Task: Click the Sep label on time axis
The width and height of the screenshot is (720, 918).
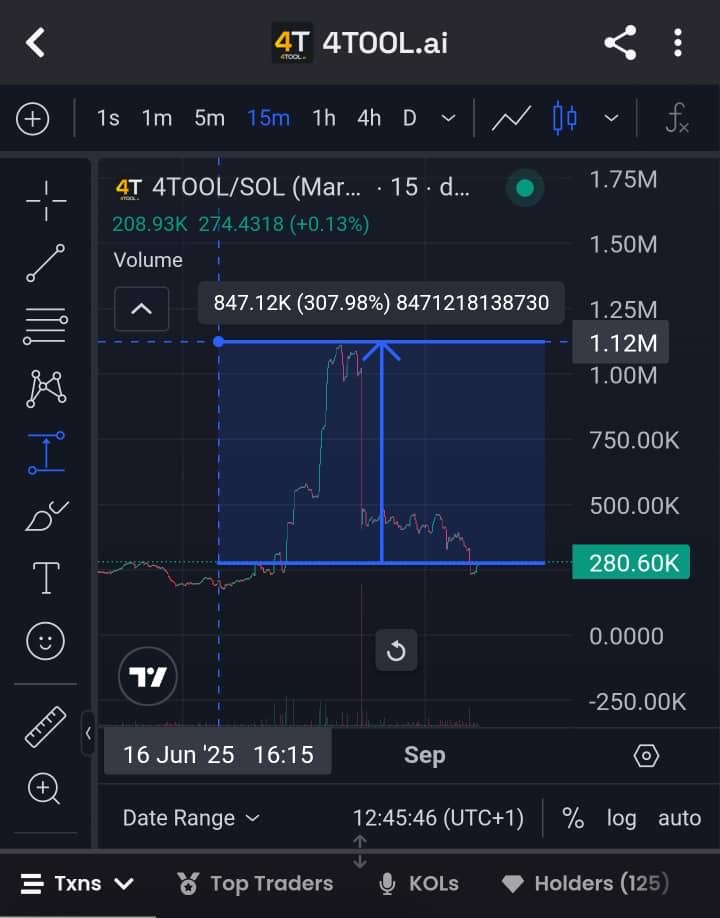Action: click(424, 755)
